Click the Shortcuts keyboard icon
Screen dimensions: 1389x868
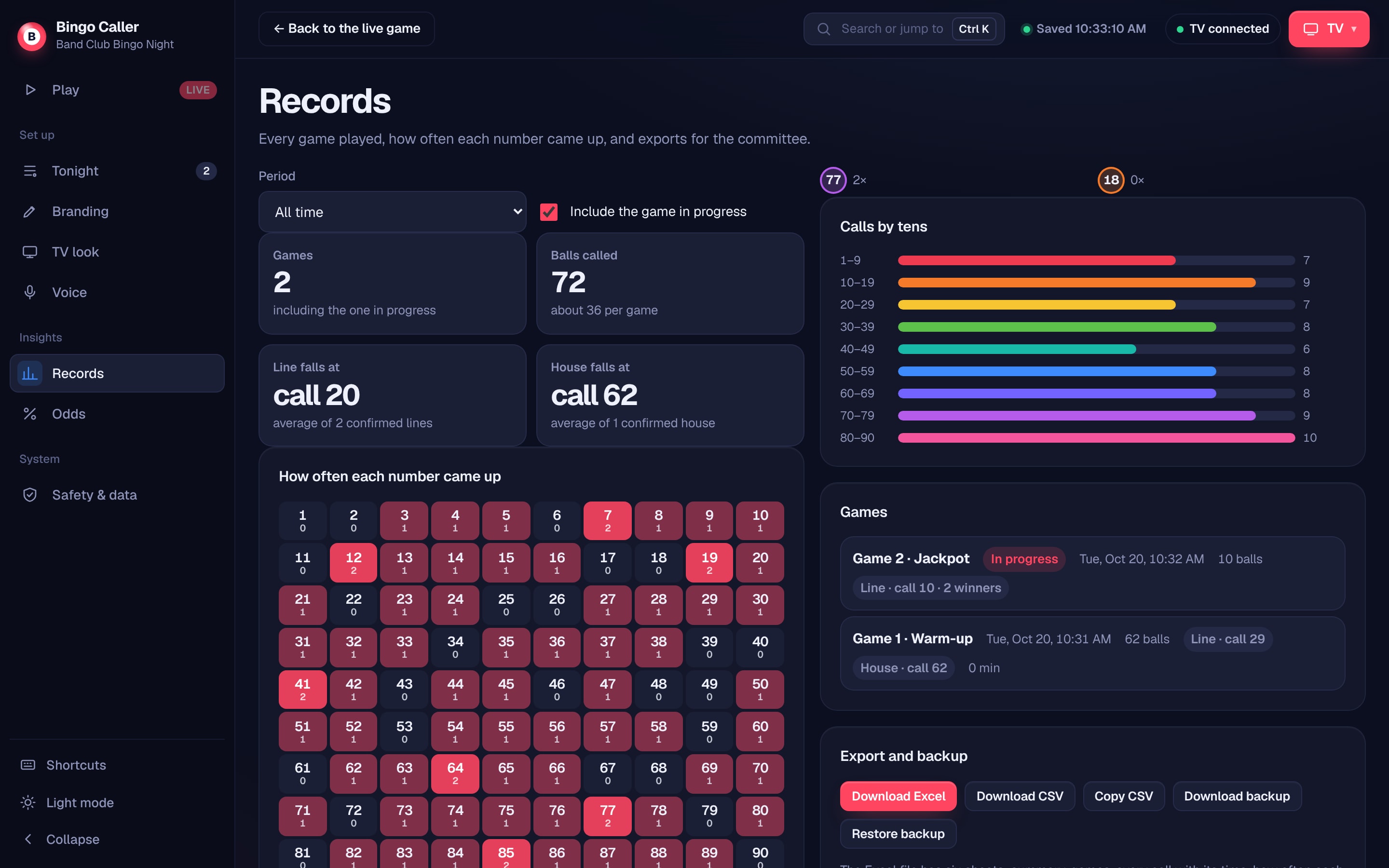pos(27,765)
